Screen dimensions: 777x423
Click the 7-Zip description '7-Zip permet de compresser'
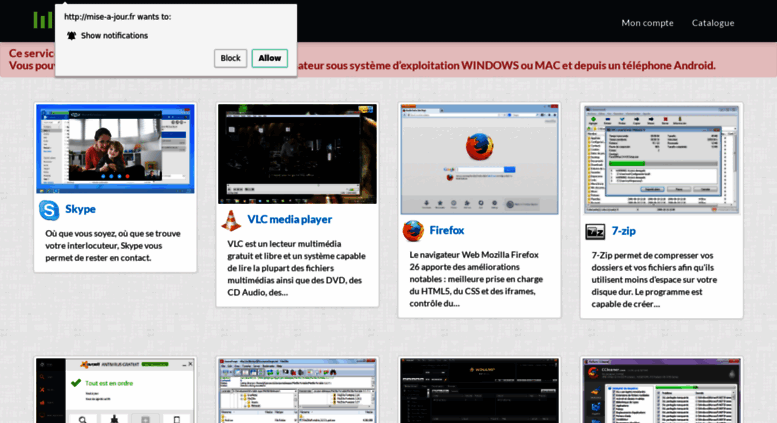[x=654, y=280]
